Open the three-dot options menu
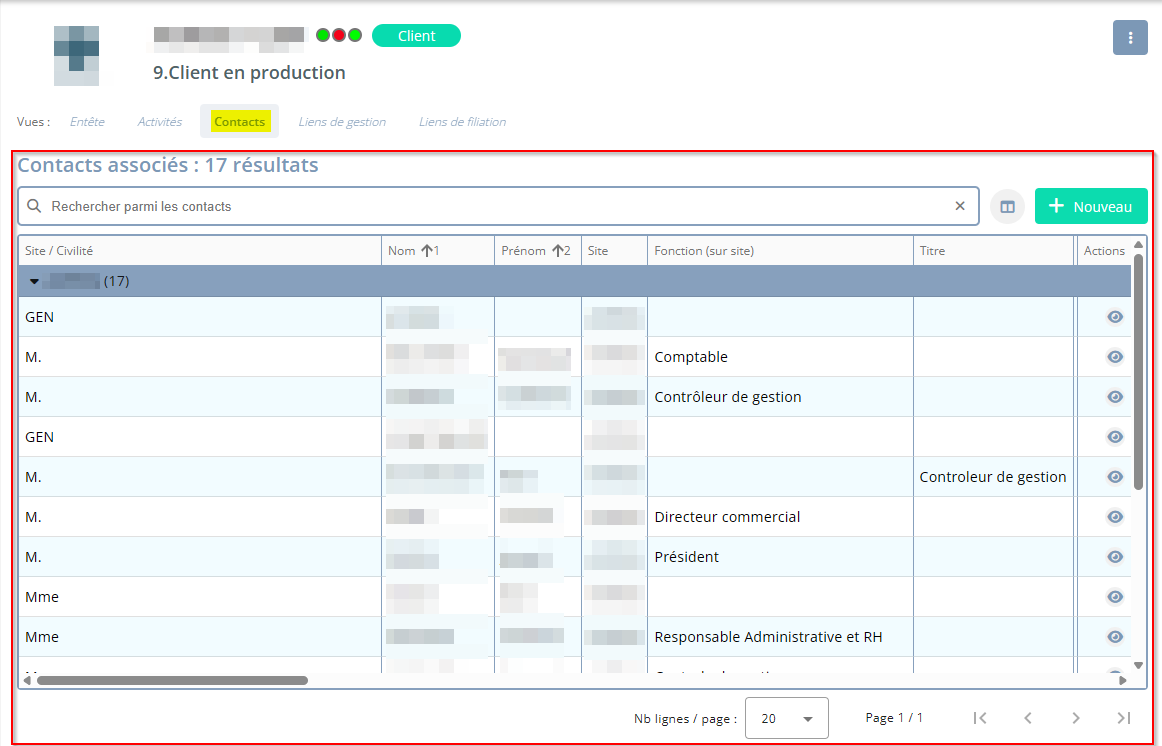1162x746 pixels. (x=1130, y=38)
